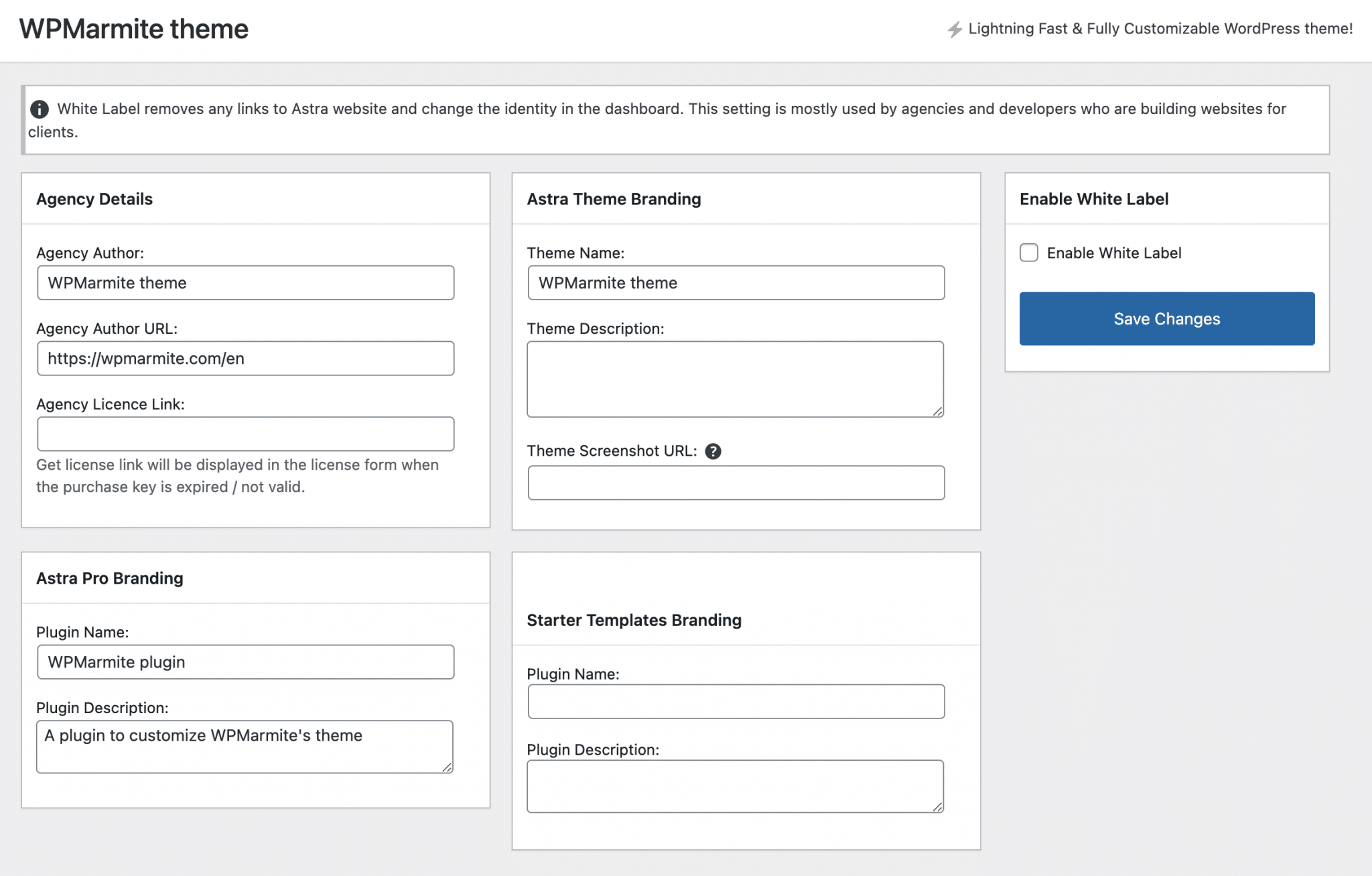This screenshot has width=1372, height=876.
Task: Click the 'Enable White Label' checkbox label text
Action: 1114,253
